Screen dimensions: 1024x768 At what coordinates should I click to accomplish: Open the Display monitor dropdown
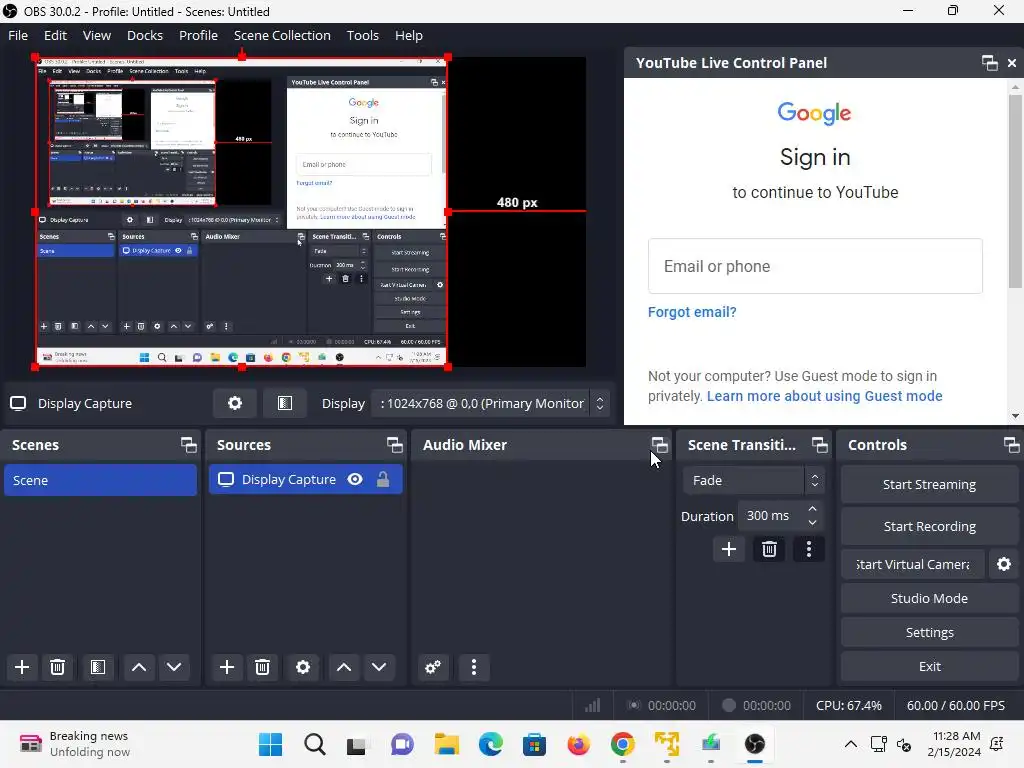click(490, 404)
